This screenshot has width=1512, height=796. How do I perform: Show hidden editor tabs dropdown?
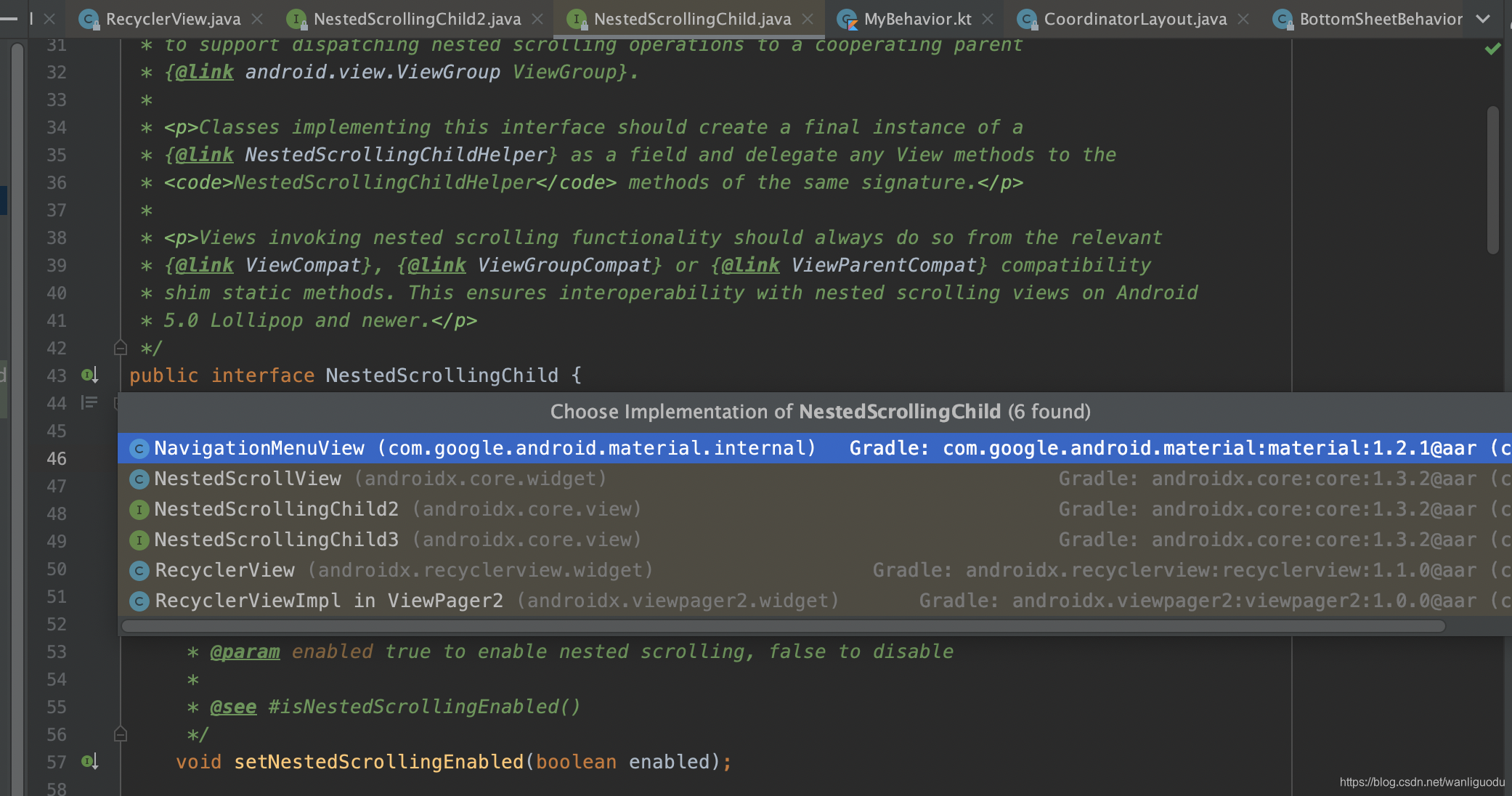tap(1483, 20)
